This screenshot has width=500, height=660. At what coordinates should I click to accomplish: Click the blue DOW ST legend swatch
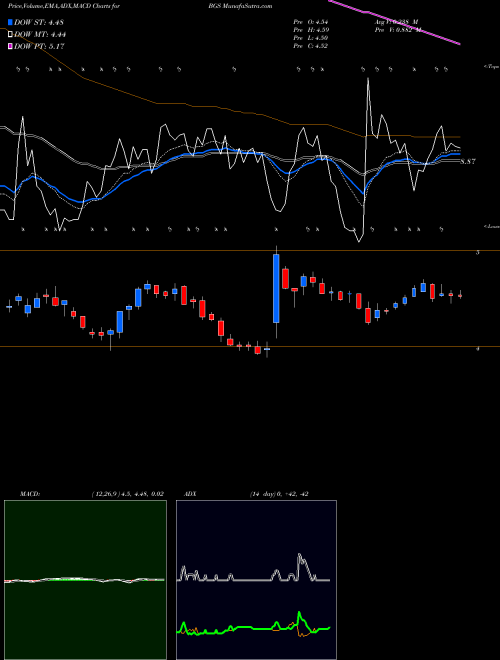click(x=10, y=22)
